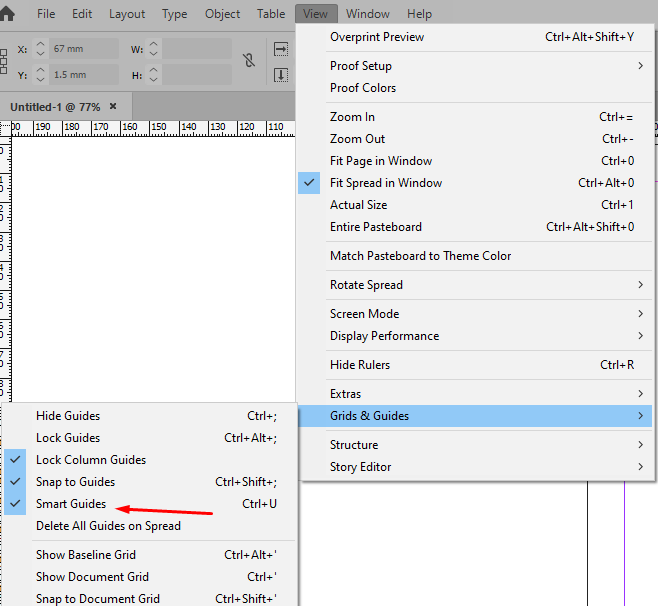The height and width of the screenshot is (606, 658).
Task: Expand the Screen Mode submenu
Action: point(475,313)
